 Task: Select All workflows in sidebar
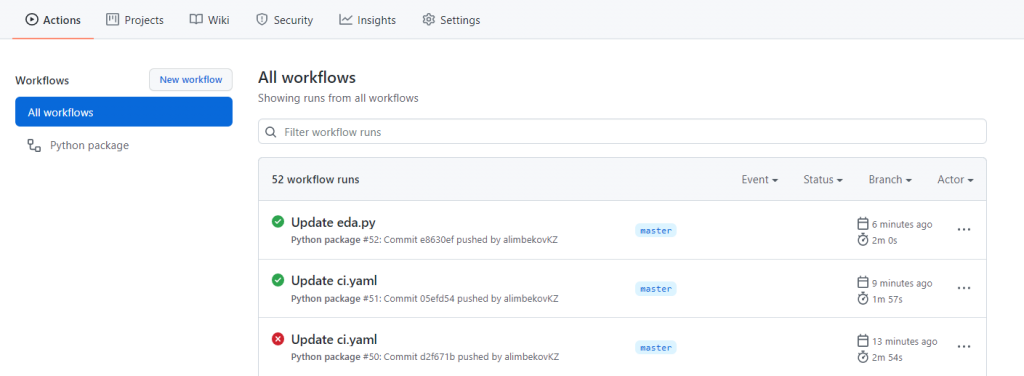123,112
